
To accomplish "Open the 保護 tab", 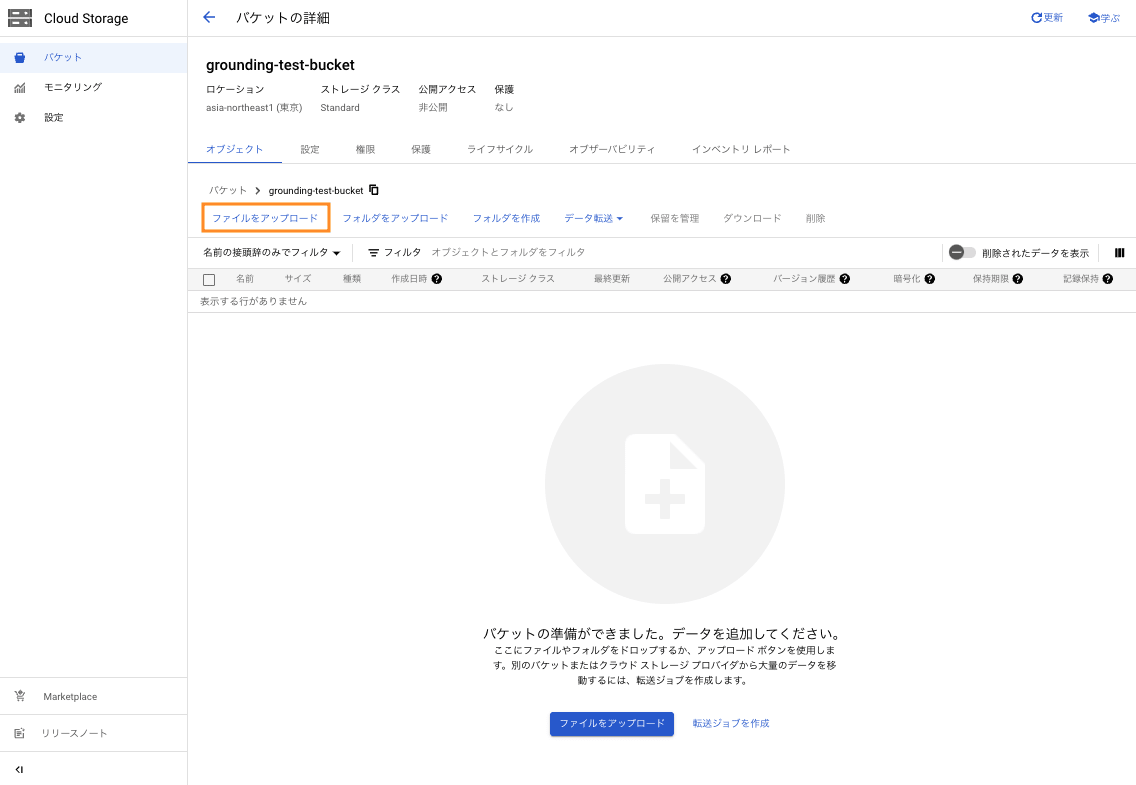I will 421,149.
